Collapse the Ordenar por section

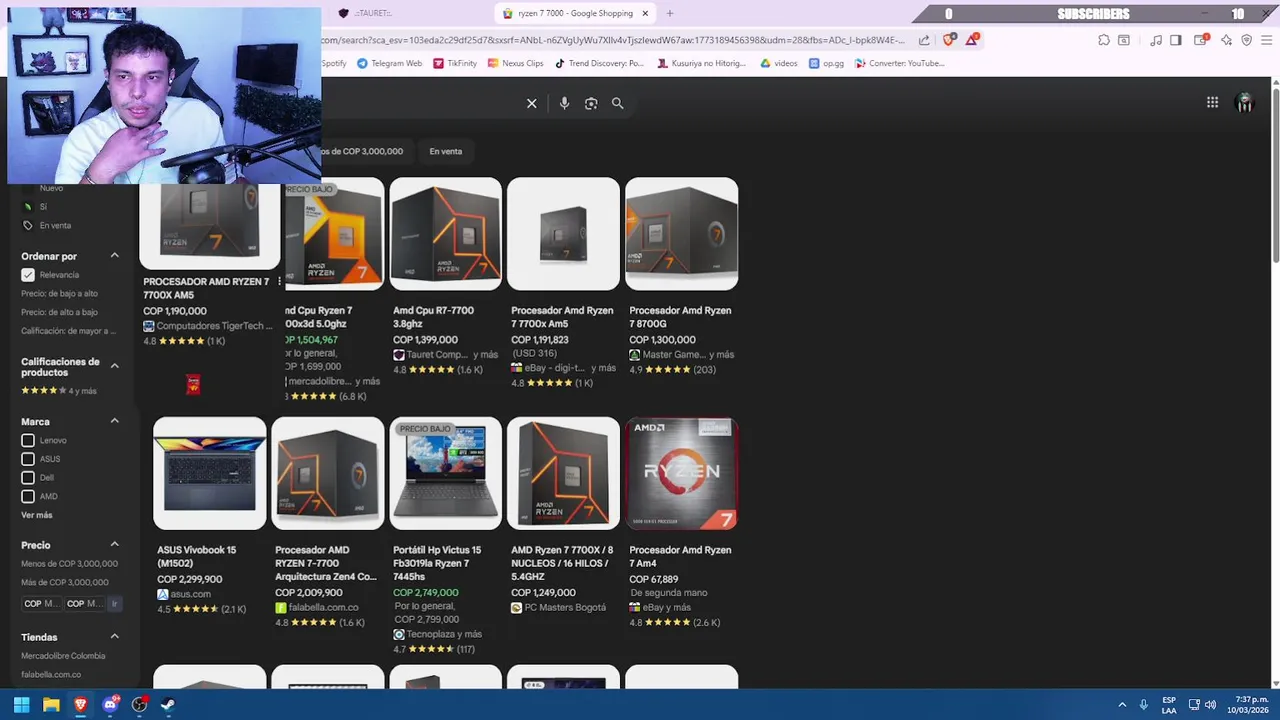[114, 256]
